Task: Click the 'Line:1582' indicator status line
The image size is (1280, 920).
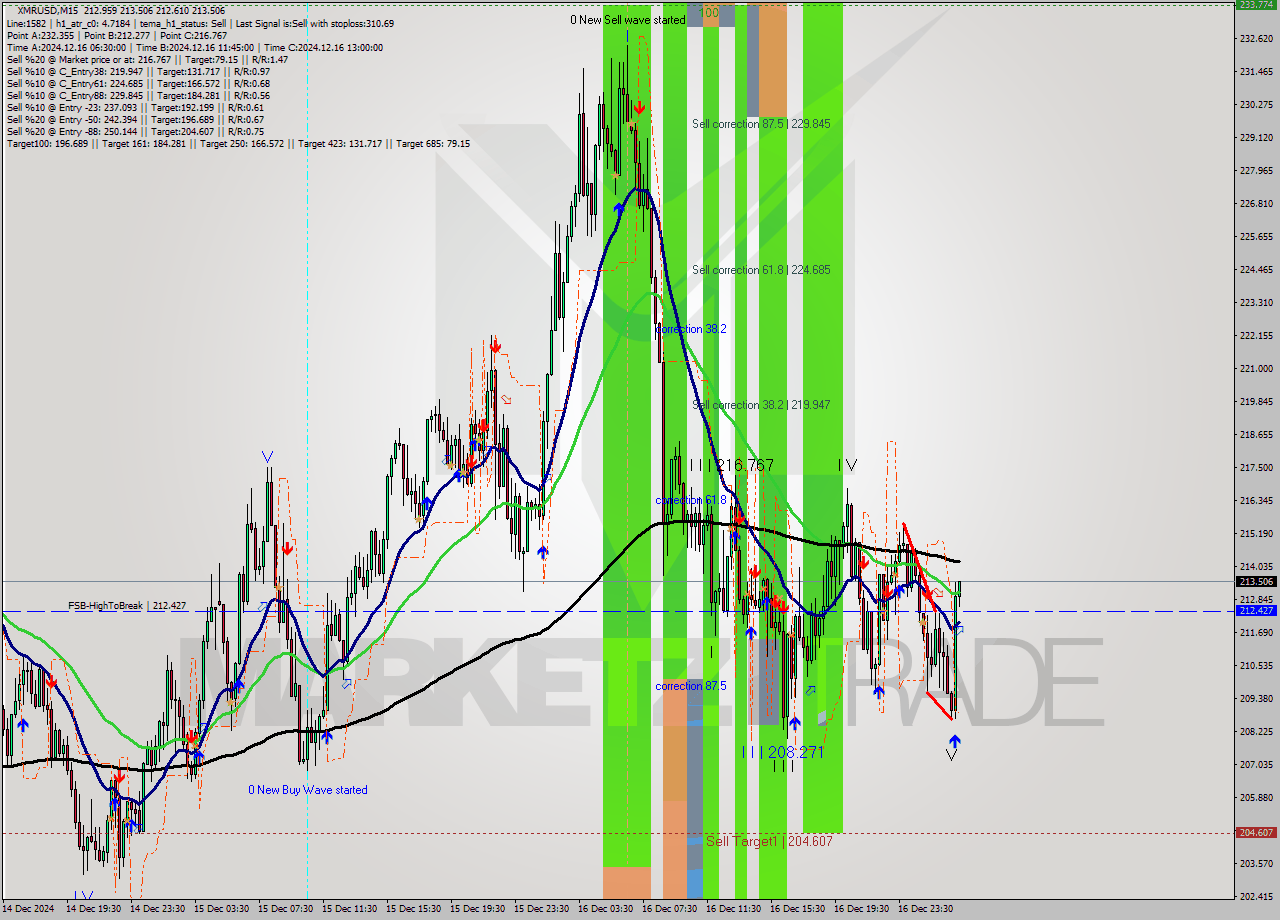Action: 200,23
